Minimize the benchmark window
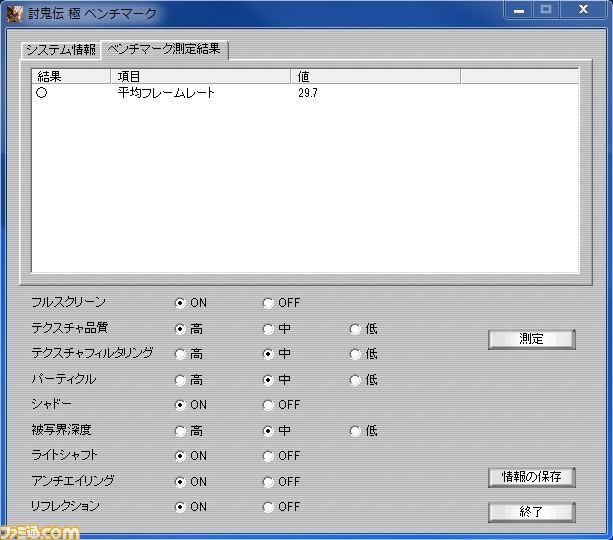The height and width of the screenshot is (540, 613). click(x=519, y=10)
